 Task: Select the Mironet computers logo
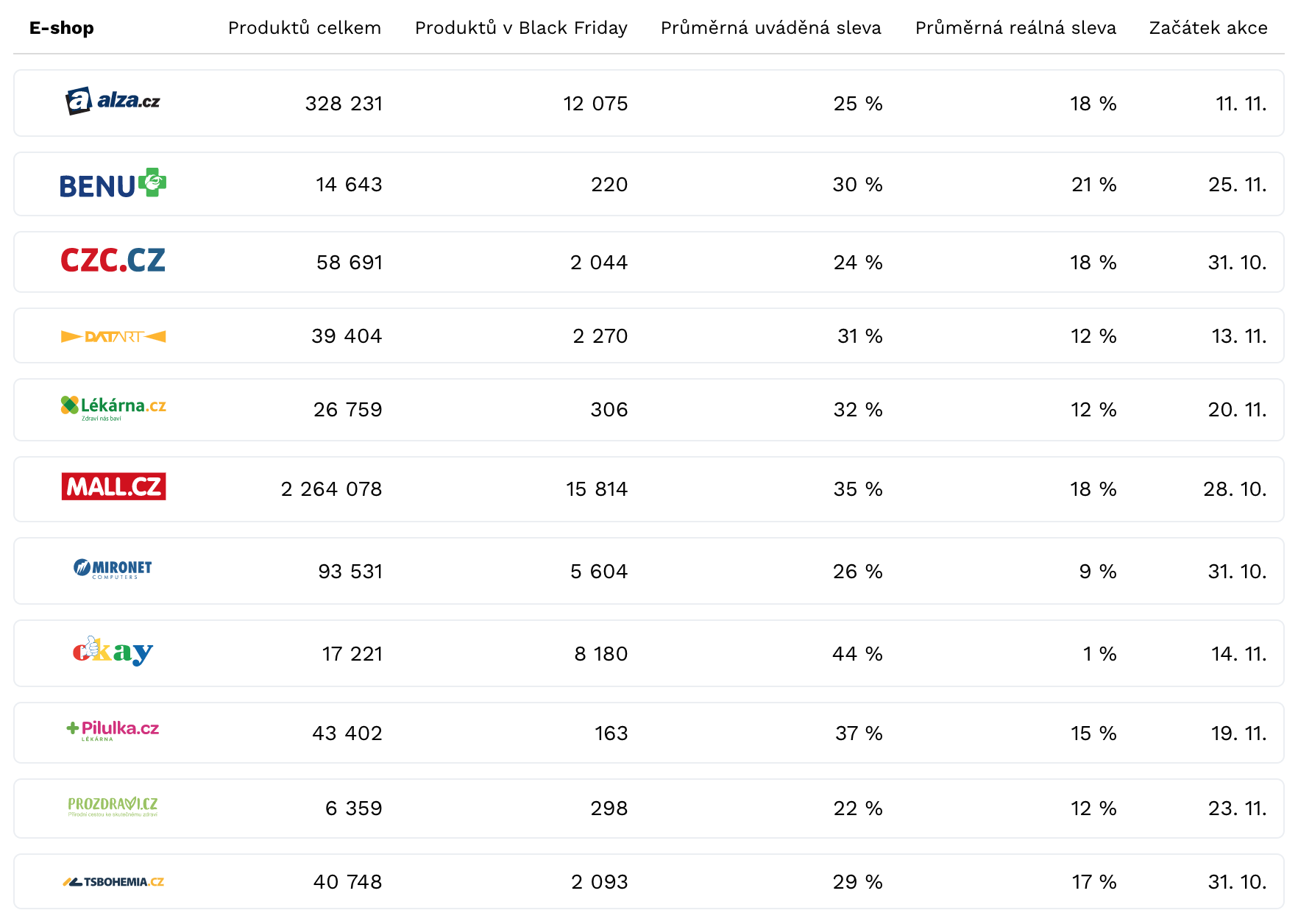113,569
